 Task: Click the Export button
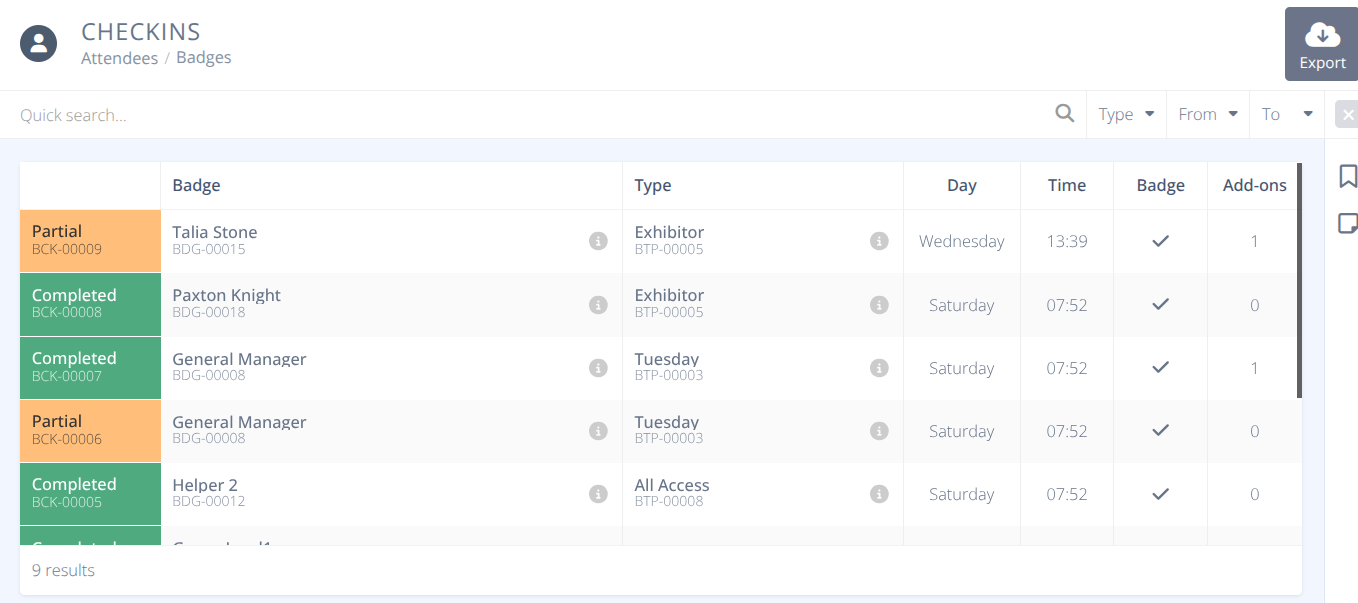[1321, 44]
